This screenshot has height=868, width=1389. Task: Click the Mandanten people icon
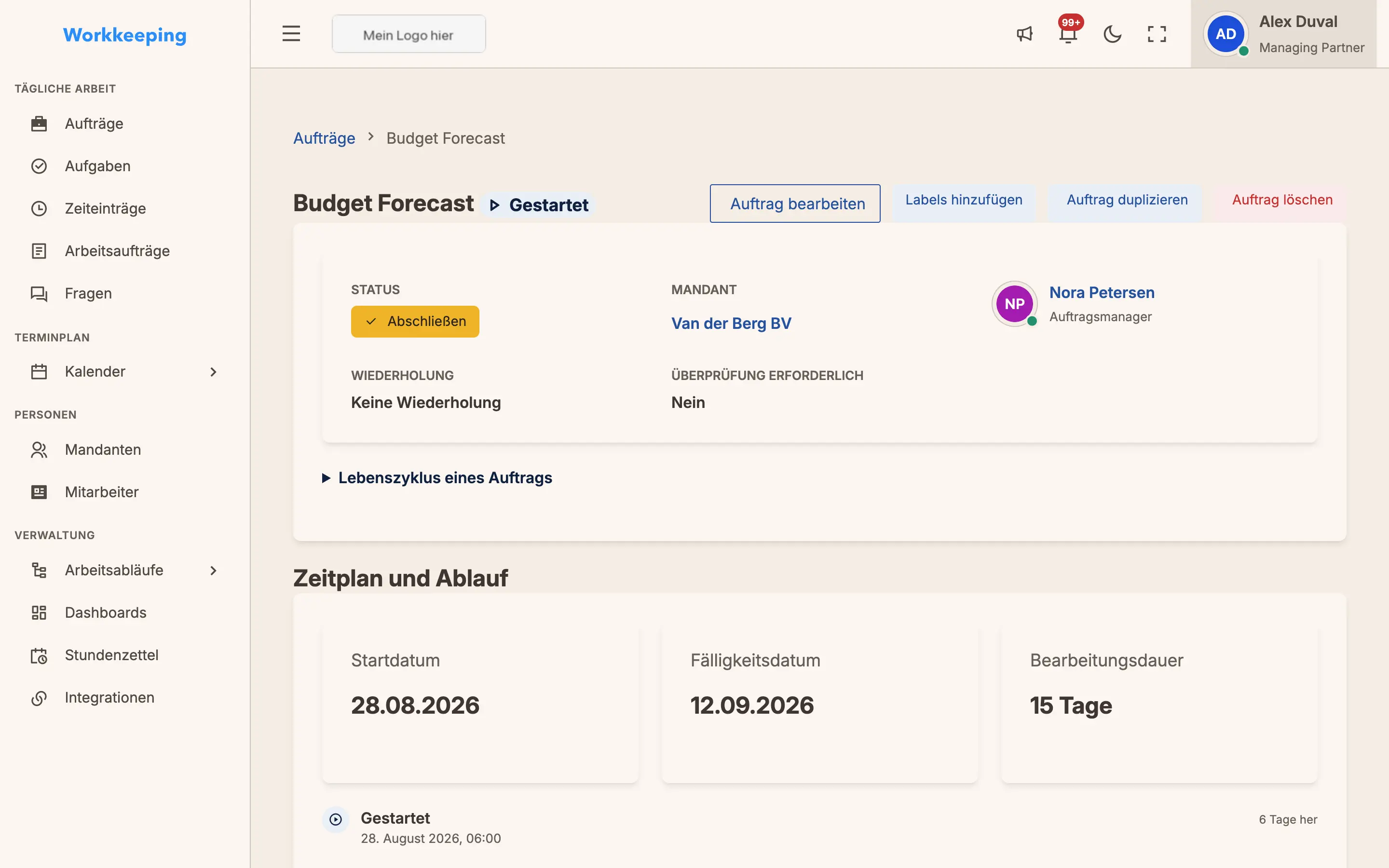tap(39, 449)
